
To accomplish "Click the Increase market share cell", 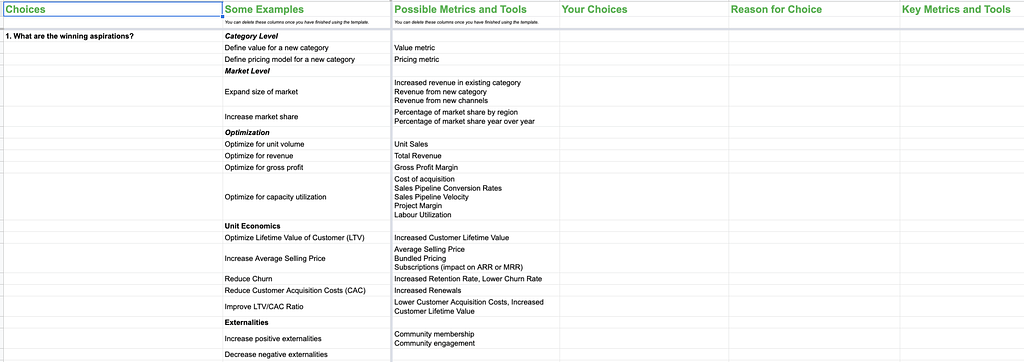I will (307, 116).
